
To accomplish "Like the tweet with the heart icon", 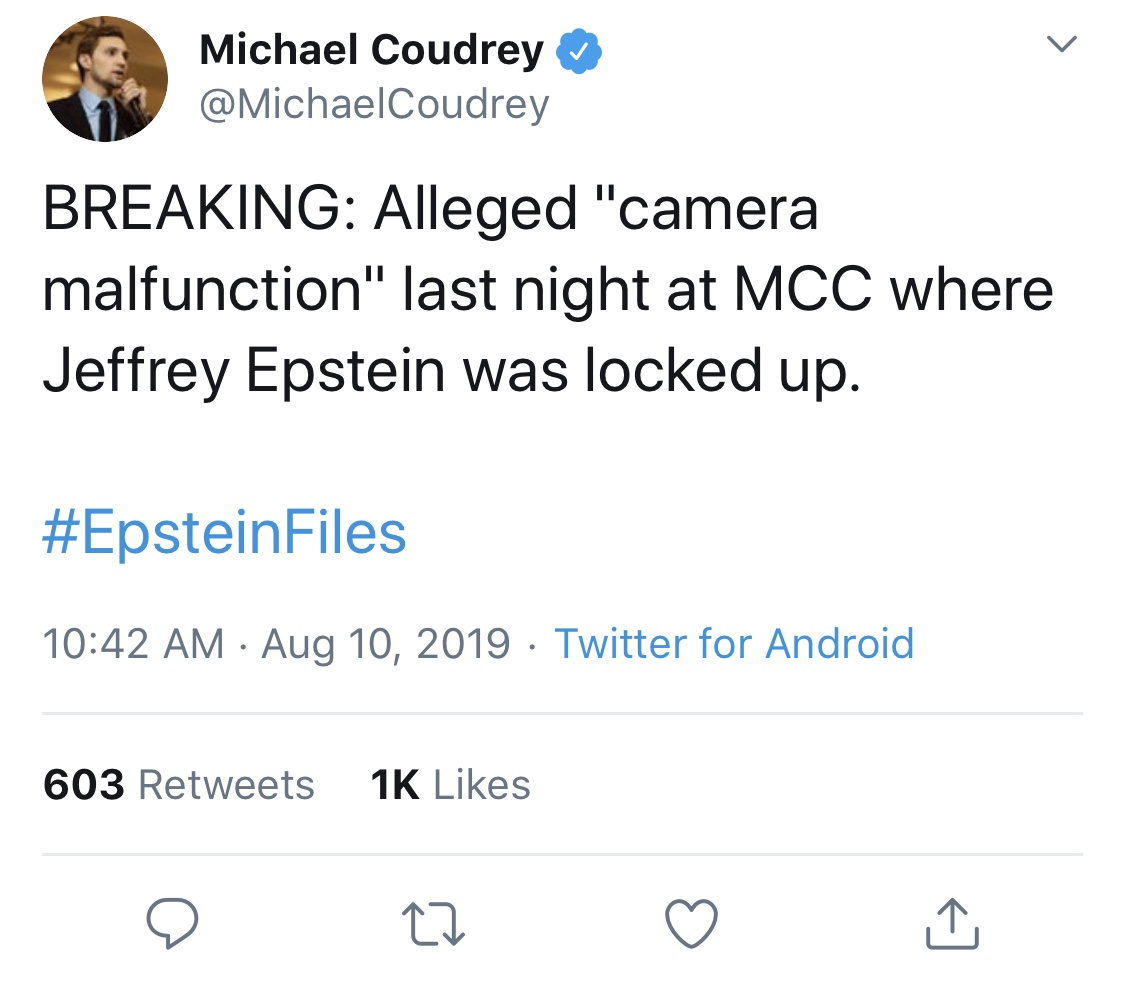I will 692,923.
